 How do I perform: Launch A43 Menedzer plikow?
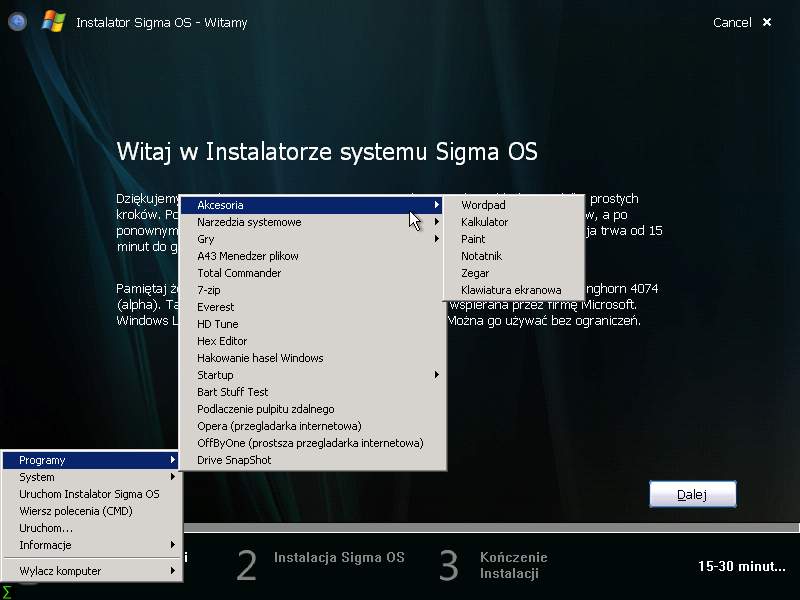[x=312, y=256]
